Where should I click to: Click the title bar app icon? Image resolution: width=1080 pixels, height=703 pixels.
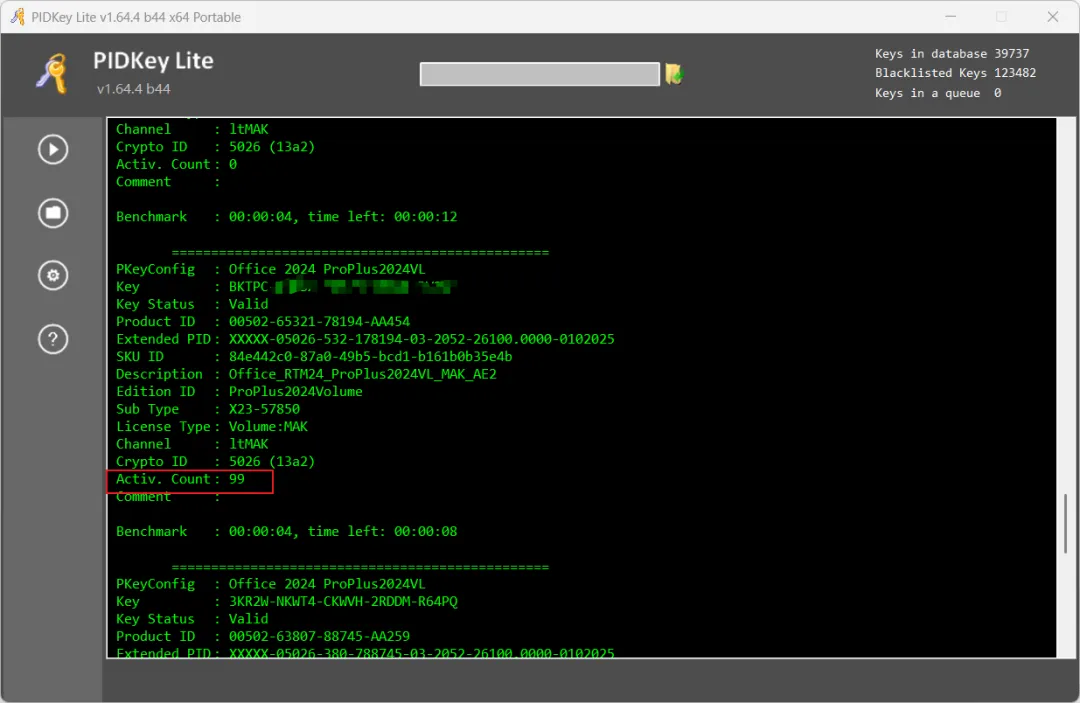(x=17, y=17)
